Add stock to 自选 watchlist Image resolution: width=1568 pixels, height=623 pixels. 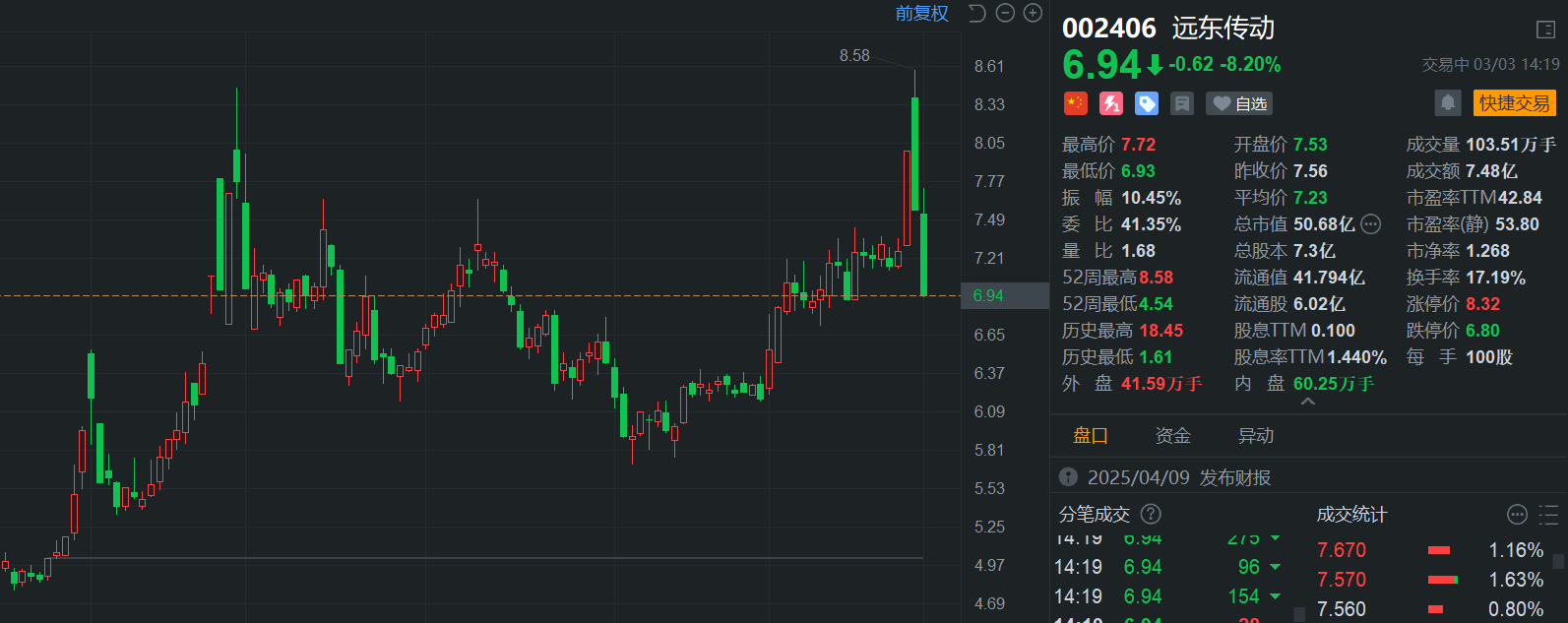pyautogui.click(x=1239, y=103)
